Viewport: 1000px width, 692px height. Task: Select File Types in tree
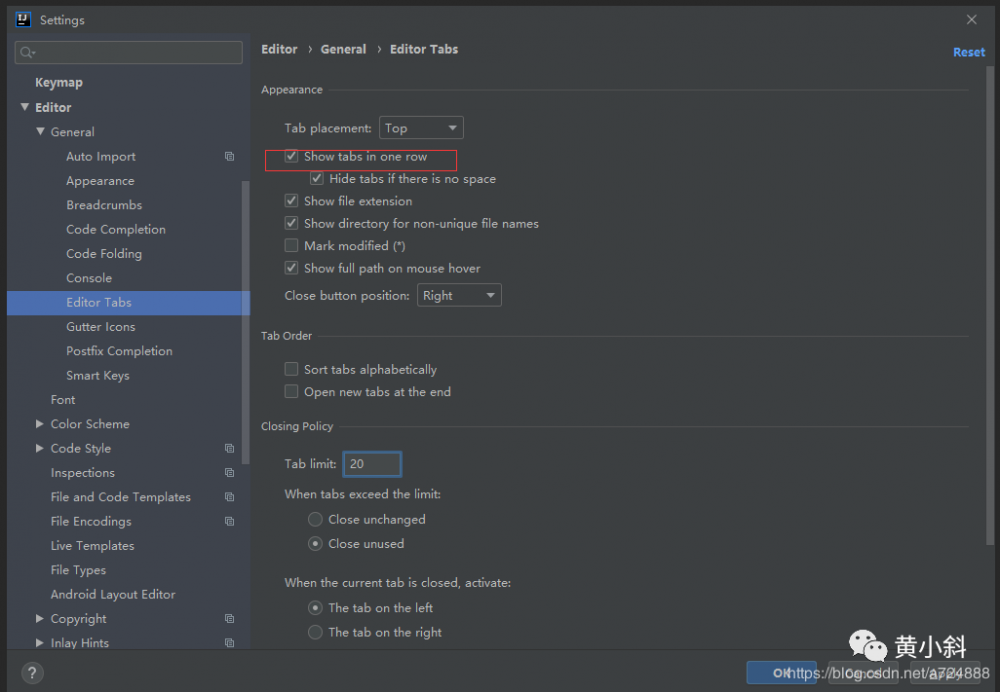(x=78, y=570)
